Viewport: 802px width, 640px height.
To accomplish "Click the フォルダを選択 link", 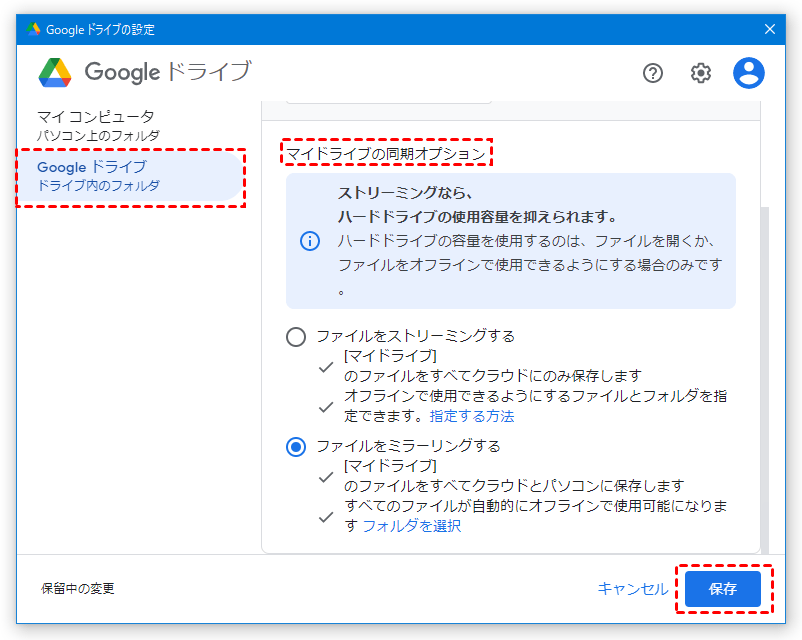I will coord(412,526).
